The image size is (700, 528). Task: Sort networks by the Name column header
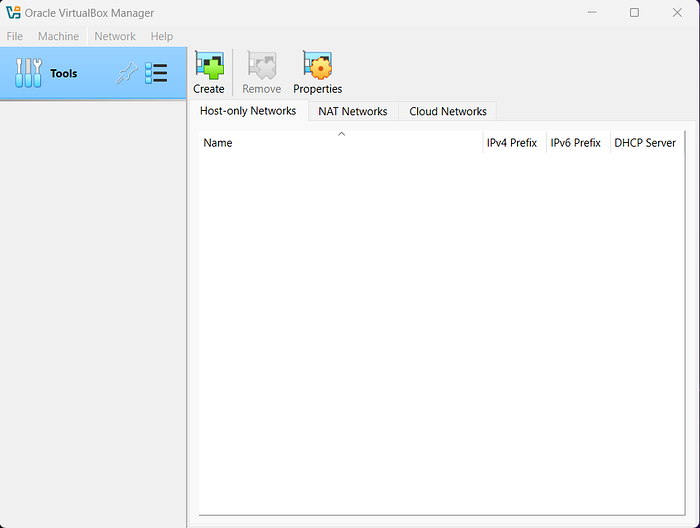[341, 143]
